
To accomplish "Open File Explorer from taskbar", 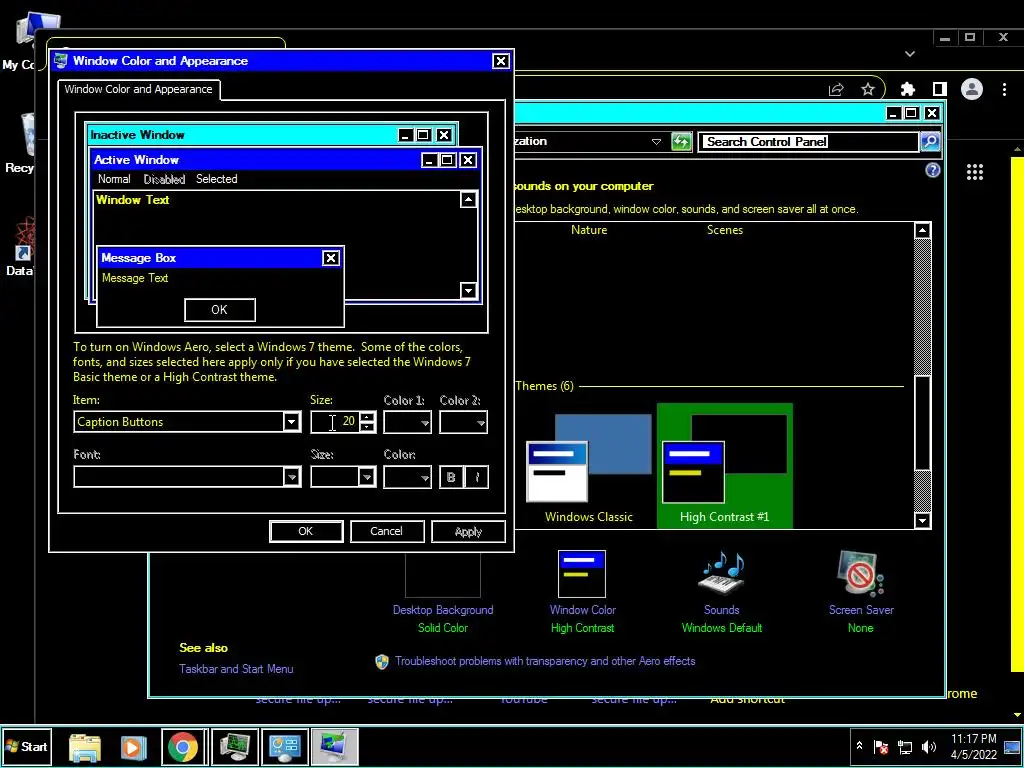I will coord(85,747).
